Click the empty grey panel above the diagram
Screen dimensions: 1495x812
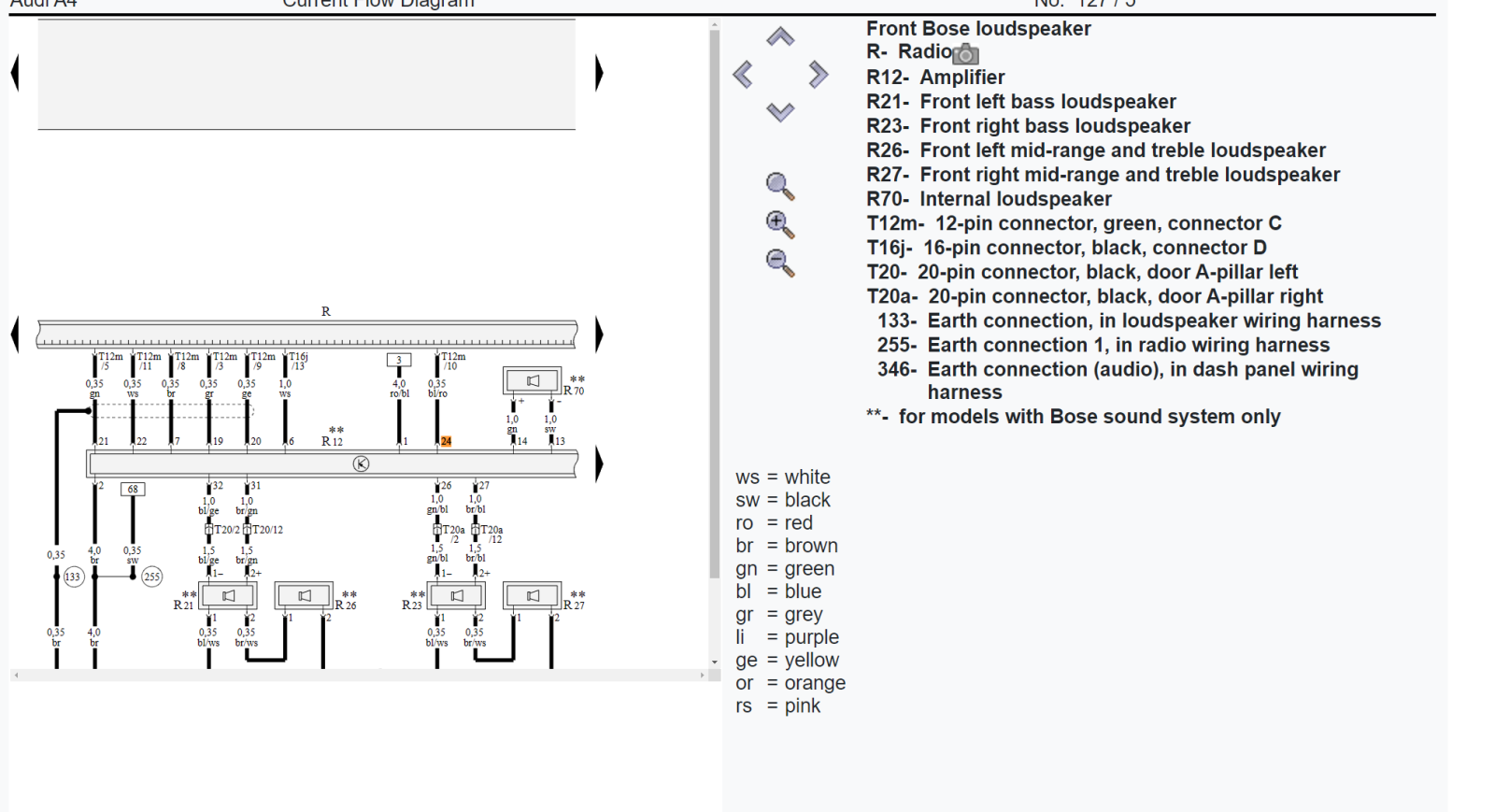(x=306, y=75)
